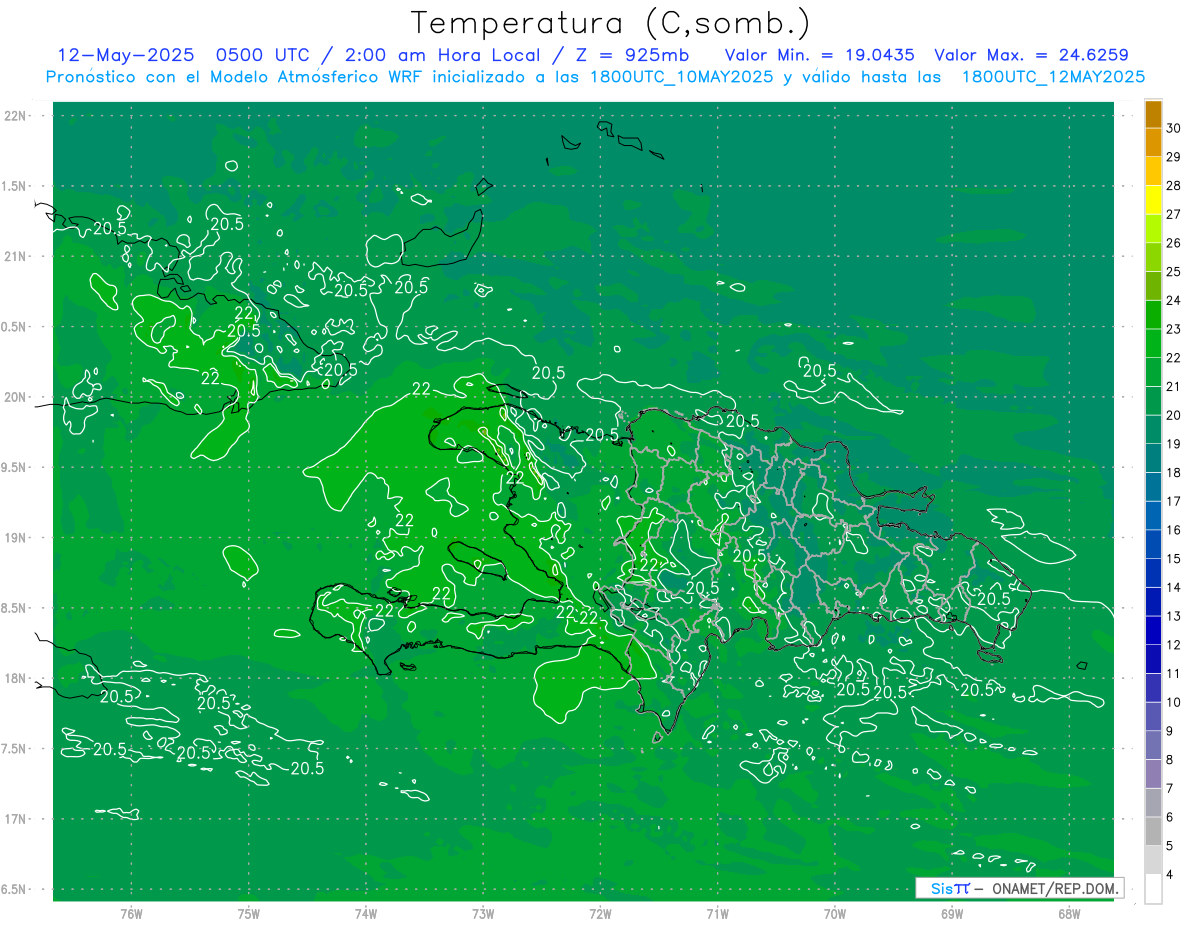Click the colorbar scale value "13"
The width and height of the screenshot is (1200, 927).
1173,616
